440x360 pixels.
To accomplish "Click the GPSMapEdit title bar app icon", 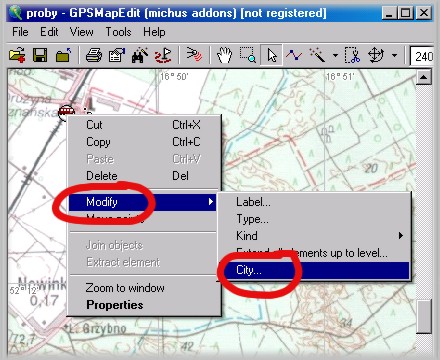I will pyautogui.click(x=15, y=13).
